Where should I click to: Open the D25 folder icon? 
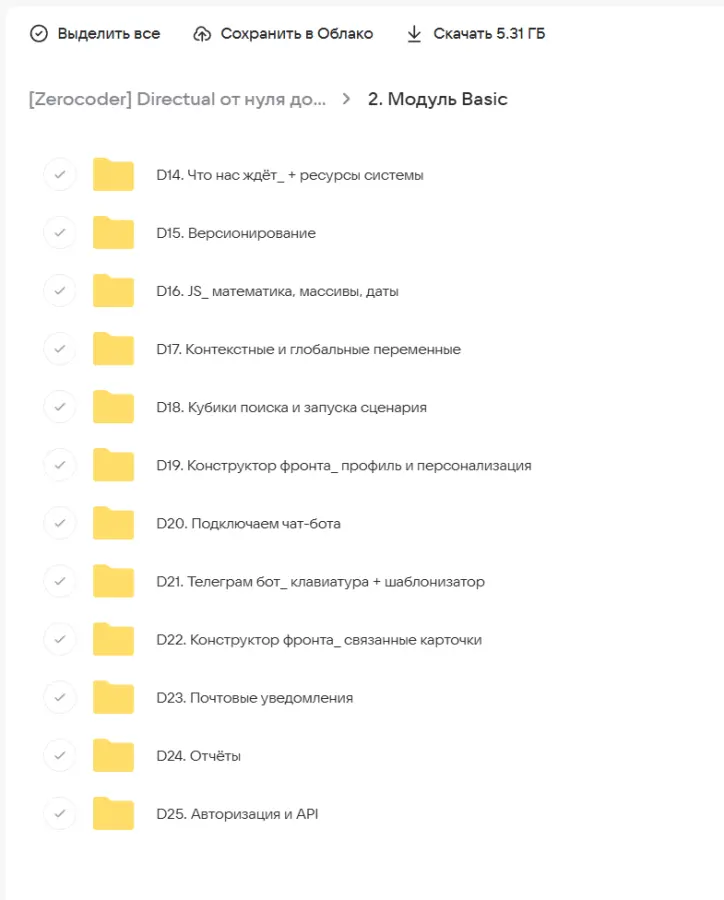coord(113,813)
